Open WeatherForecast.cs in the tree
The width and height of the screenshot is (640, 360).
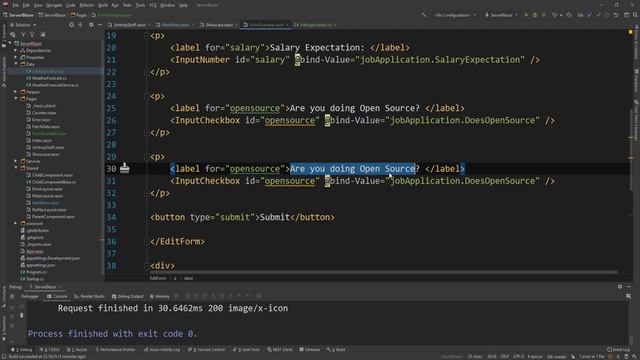pyautogui.click(x=46, y=78)
